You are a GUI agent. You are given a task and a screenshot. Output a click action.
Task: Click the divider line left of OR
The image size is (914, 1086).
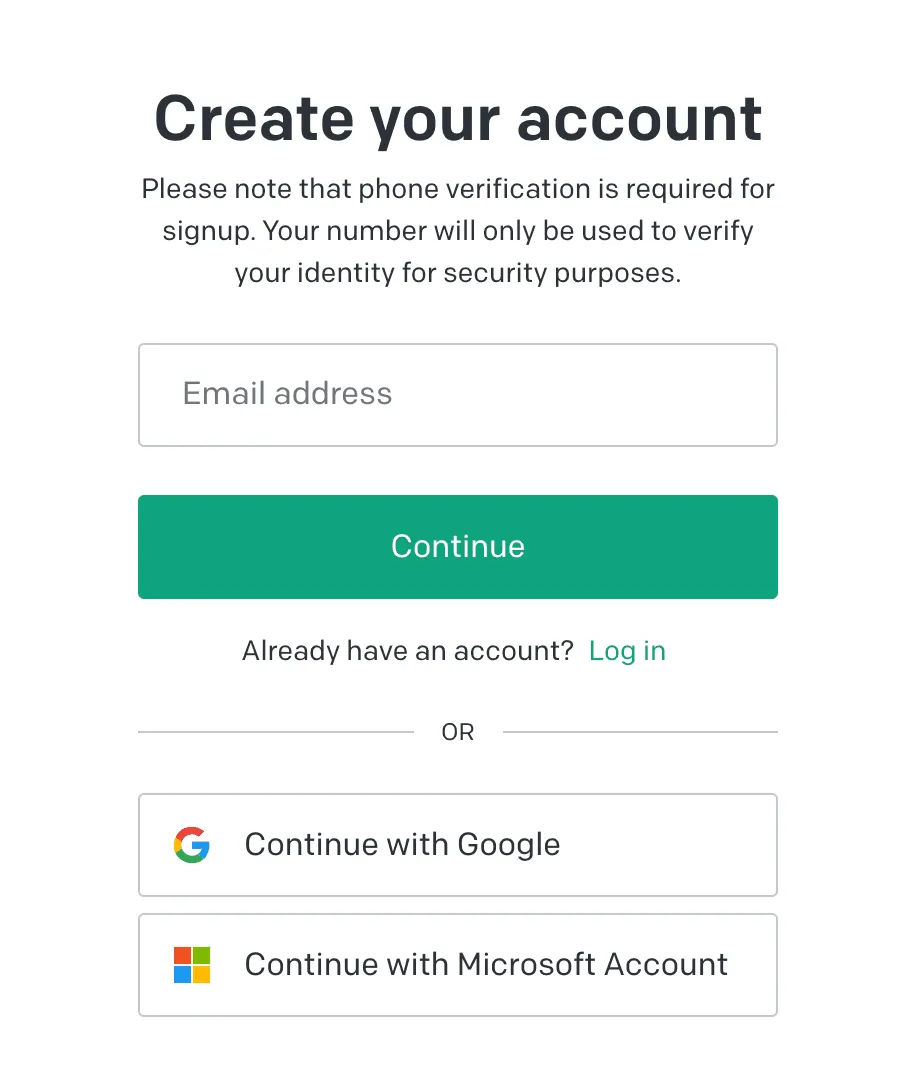point(275,732)
